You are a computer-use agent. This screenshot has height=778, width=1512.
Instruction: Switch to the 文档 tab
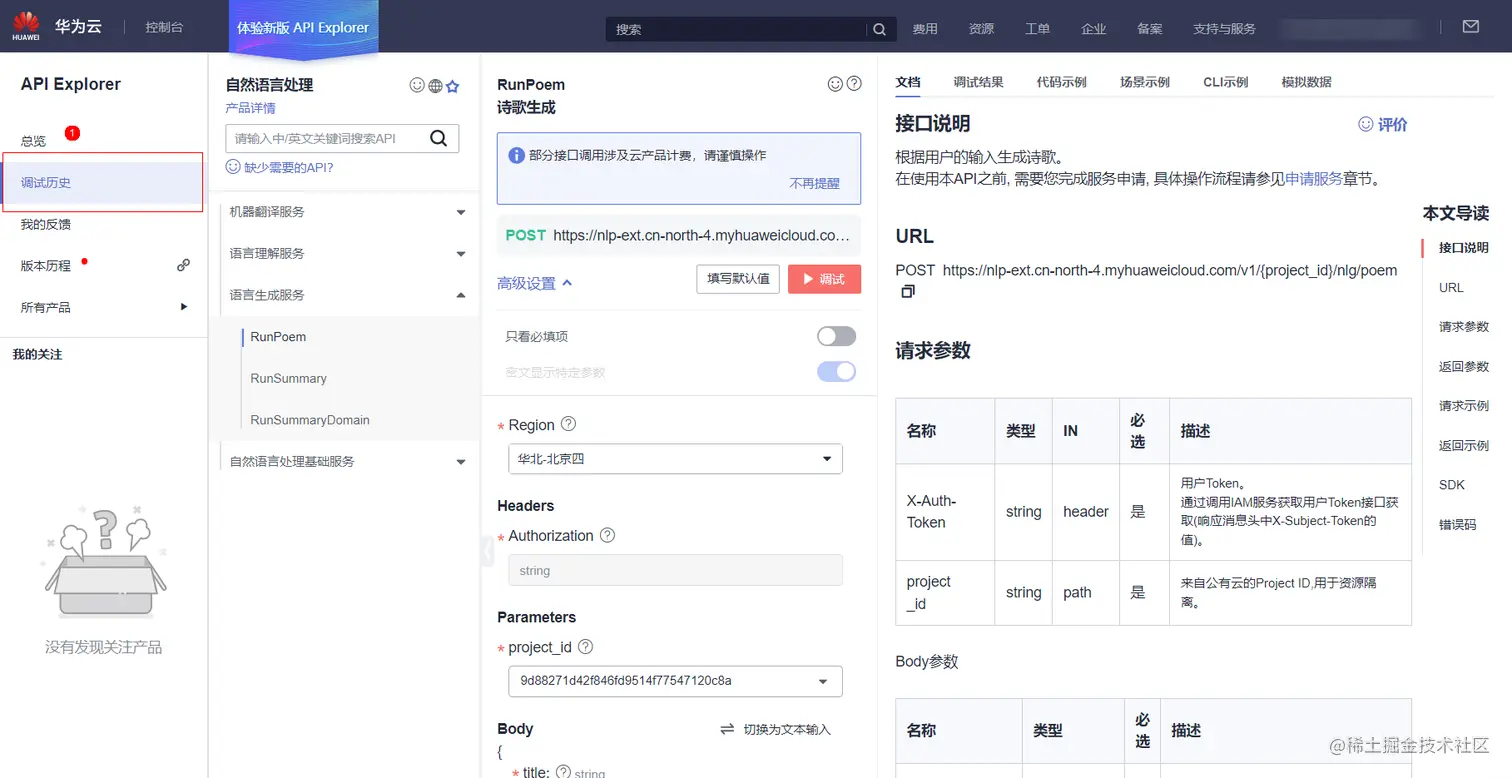pyautogui.click(x=908, y=82)
